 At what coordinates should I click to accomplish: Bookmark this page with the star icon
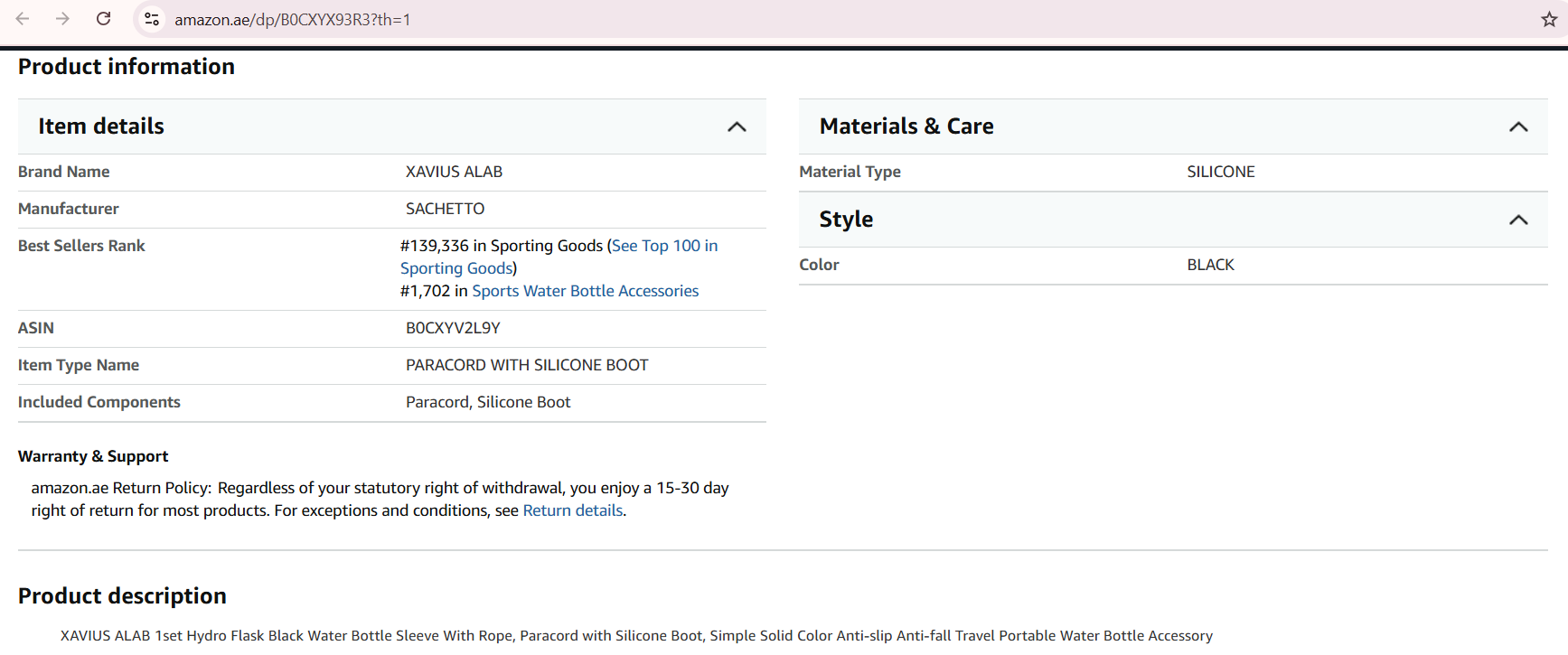[1549, 19]
